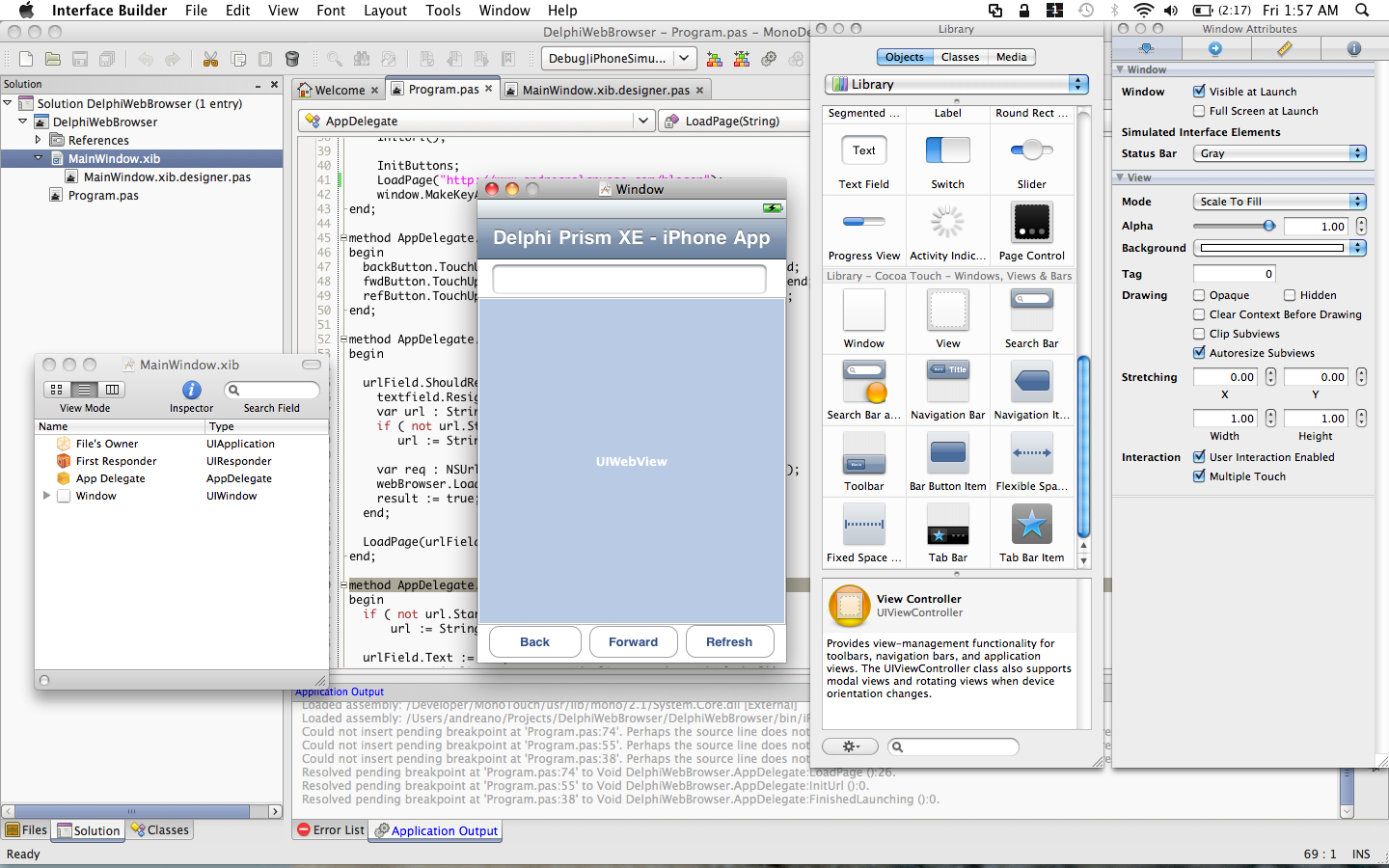Toggle the Opaque drawing checkbox

point(1199,295)
